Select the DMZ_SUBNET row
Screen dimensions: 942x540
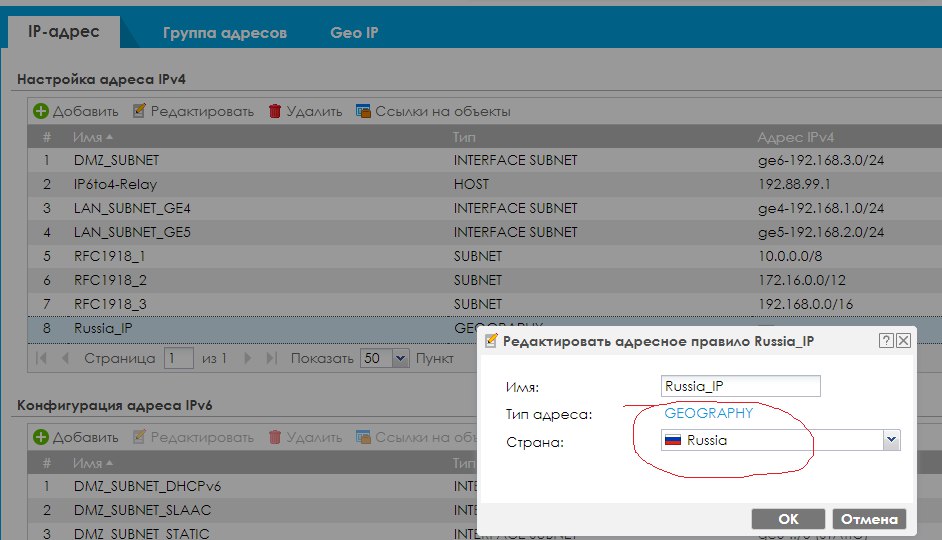click(x=484, y=160)
